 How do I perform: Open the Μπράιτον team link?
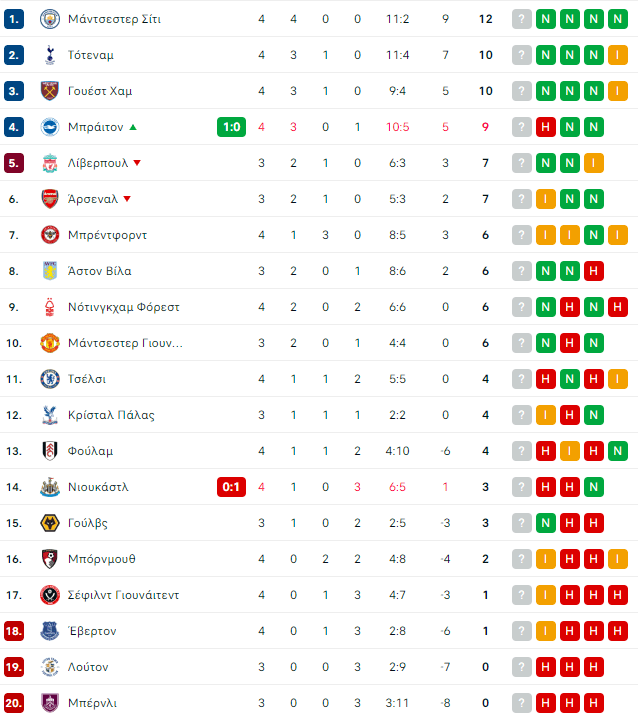[95, 127]
